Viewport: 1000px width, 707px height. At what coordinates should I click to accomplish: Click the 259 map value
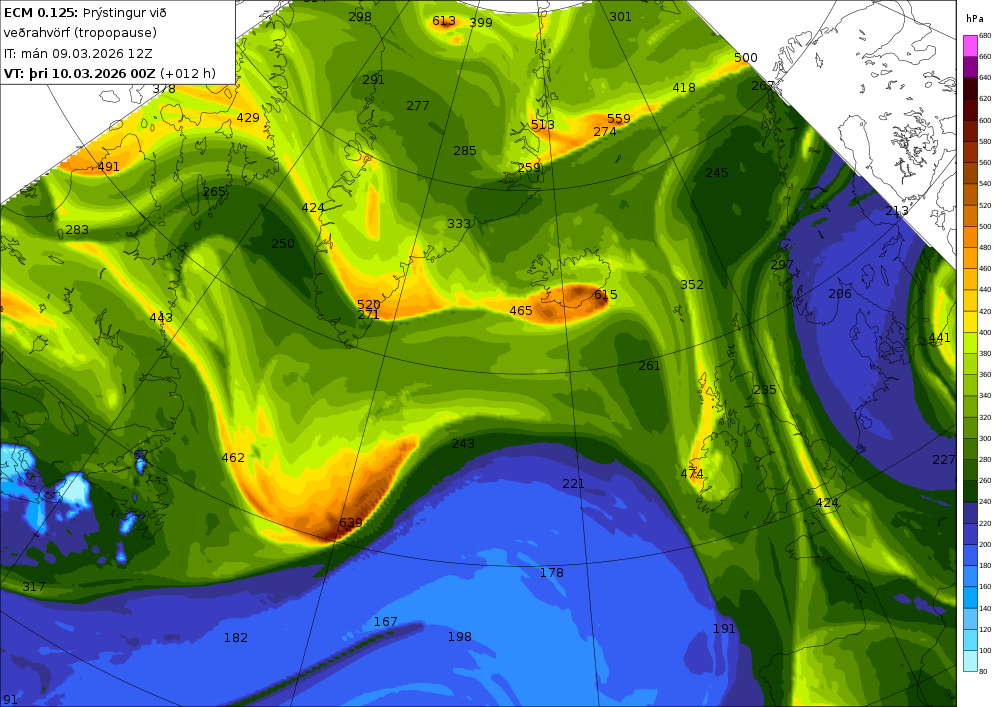coord(529,168)
